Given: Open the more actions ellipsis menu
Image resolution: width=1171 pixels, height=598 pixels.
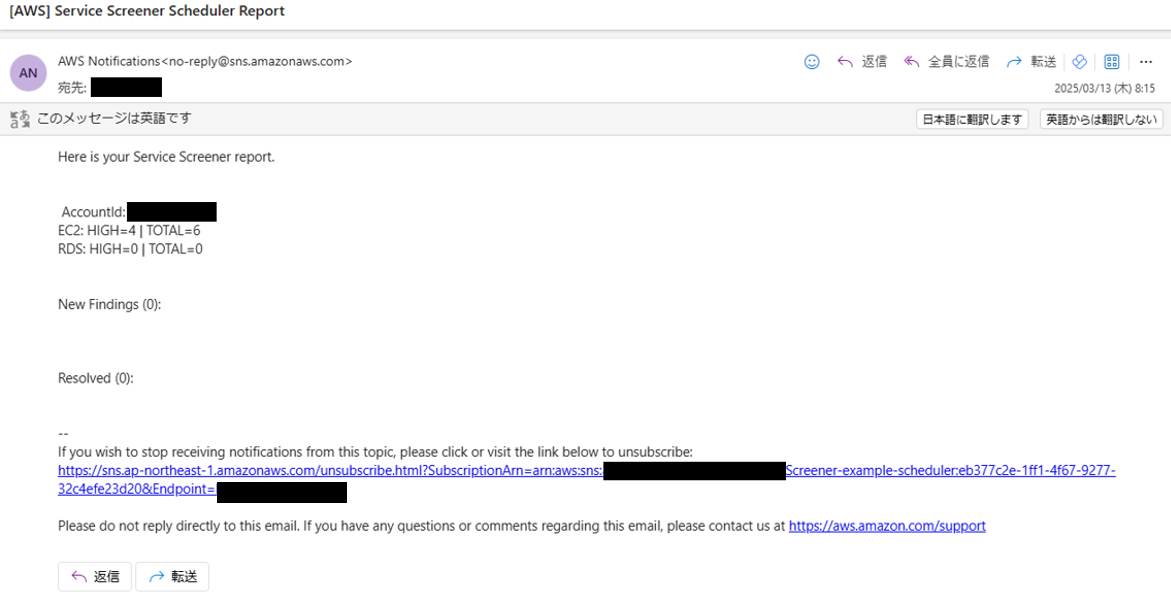Looking at the screenshot, I should 1146,62.
